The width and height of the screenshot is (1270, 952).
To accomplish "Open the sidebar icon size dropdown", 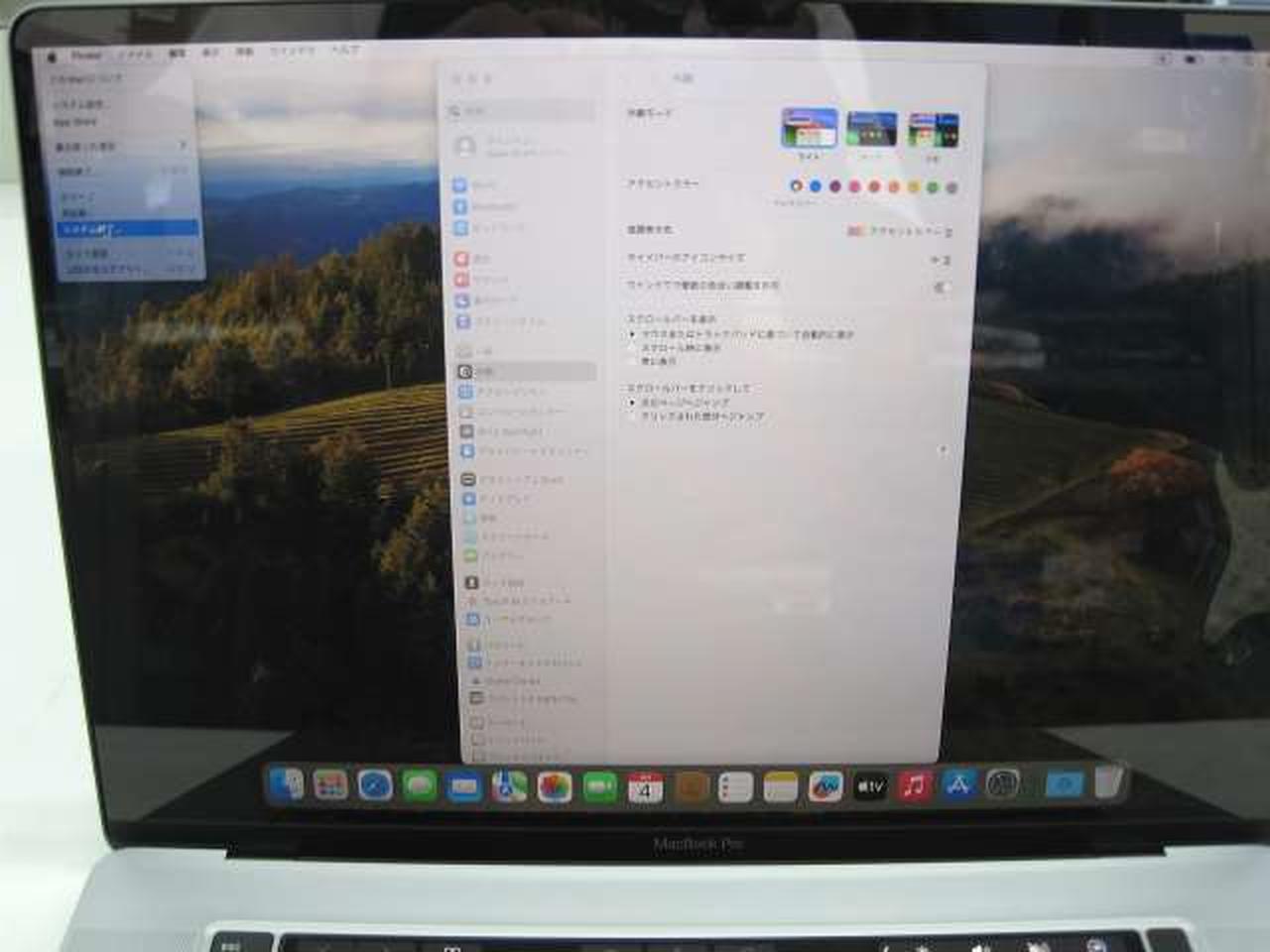I will click(x=940, y=259).
